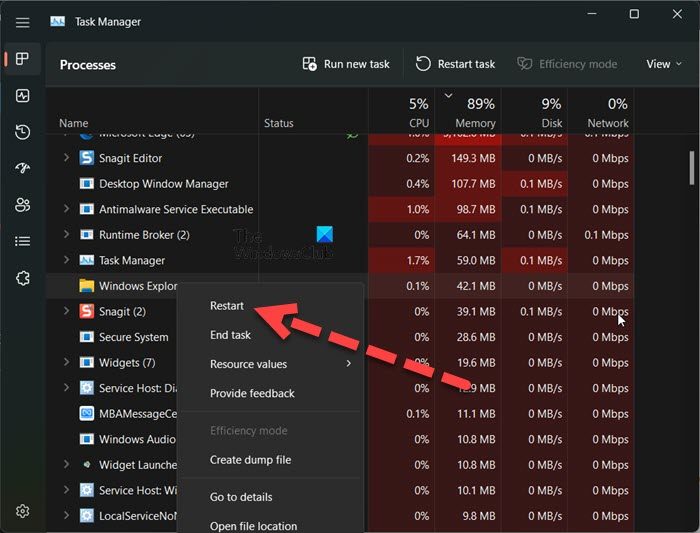Open the Performance page sidebar icon

22,96
